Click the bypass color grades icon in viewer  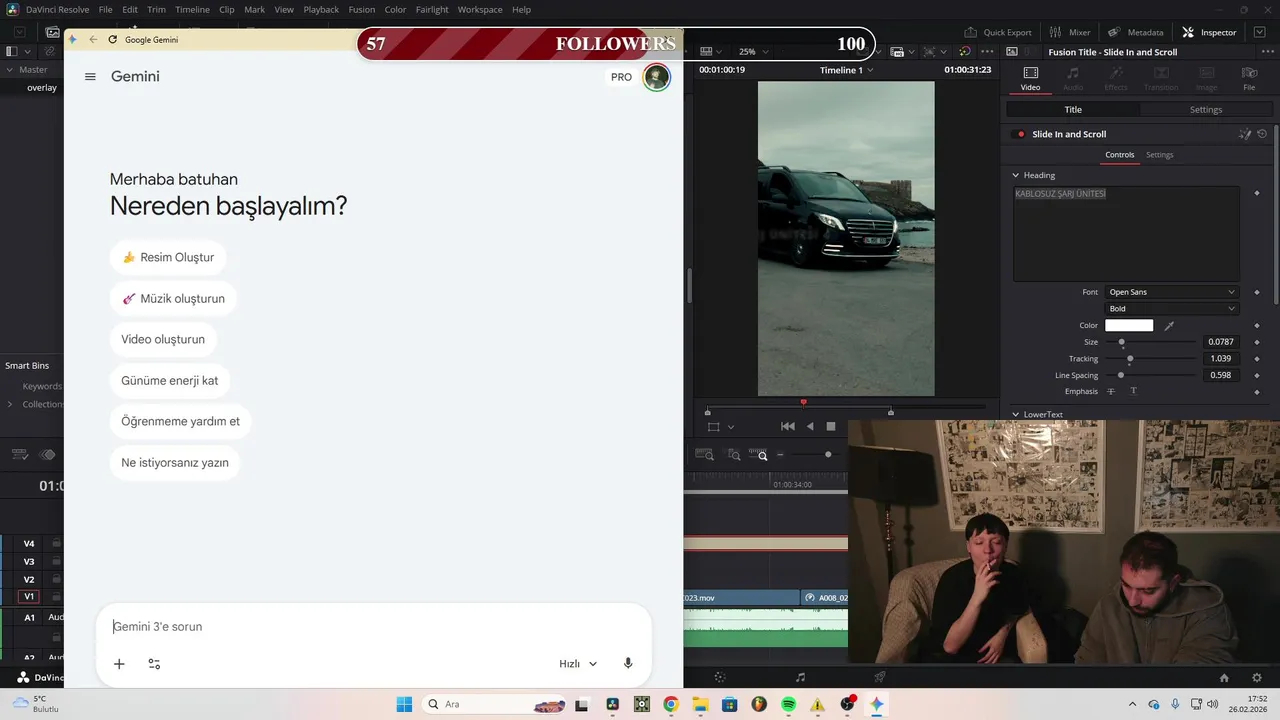coord(965,51)
